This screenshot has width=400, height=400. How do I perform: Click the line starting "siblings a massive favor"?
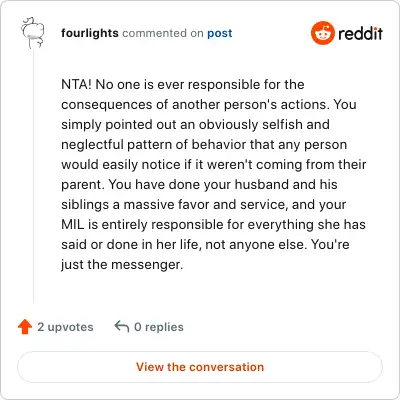pos(203,205)
